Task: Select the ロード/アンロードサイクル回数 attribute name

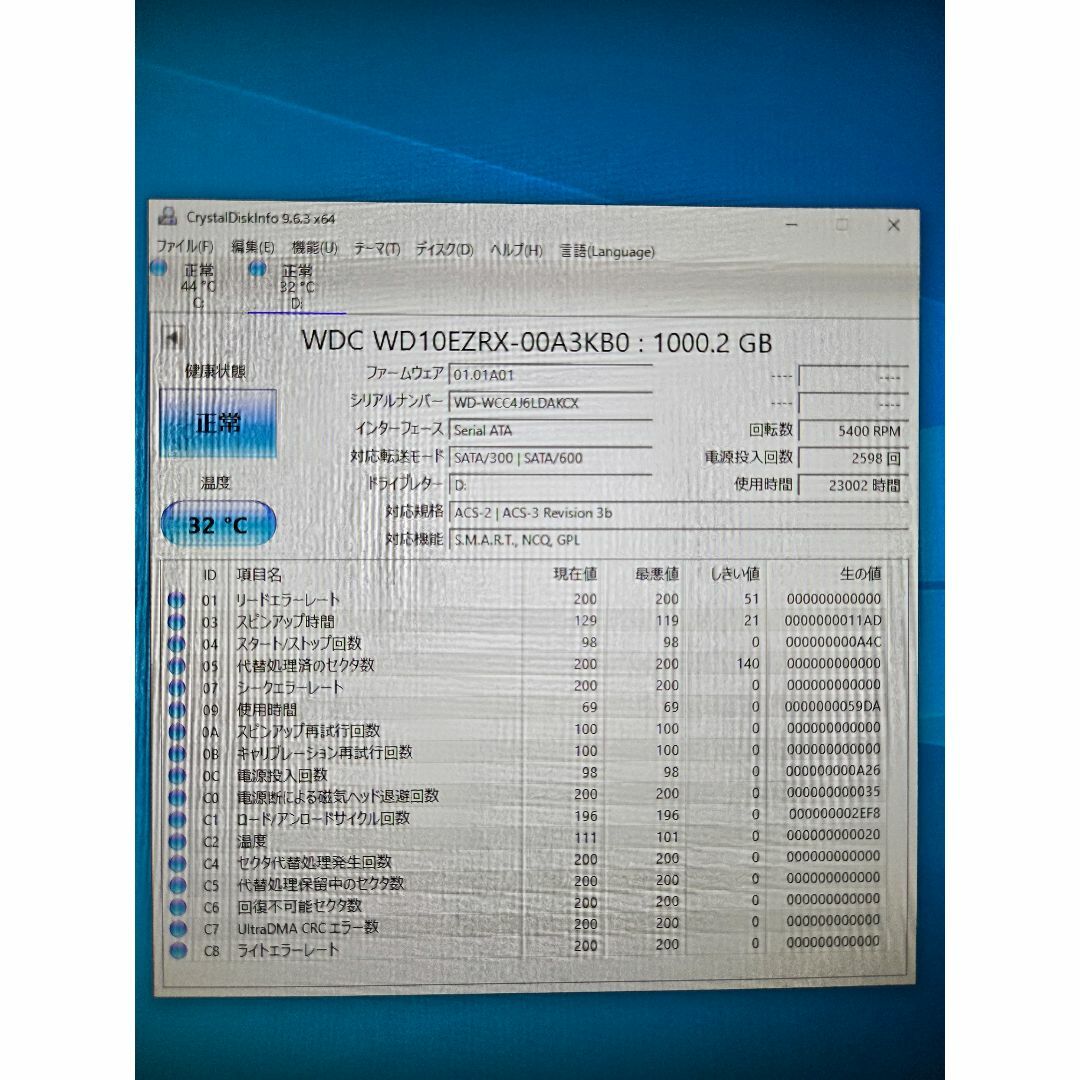Action: click(x=323, y=819)
